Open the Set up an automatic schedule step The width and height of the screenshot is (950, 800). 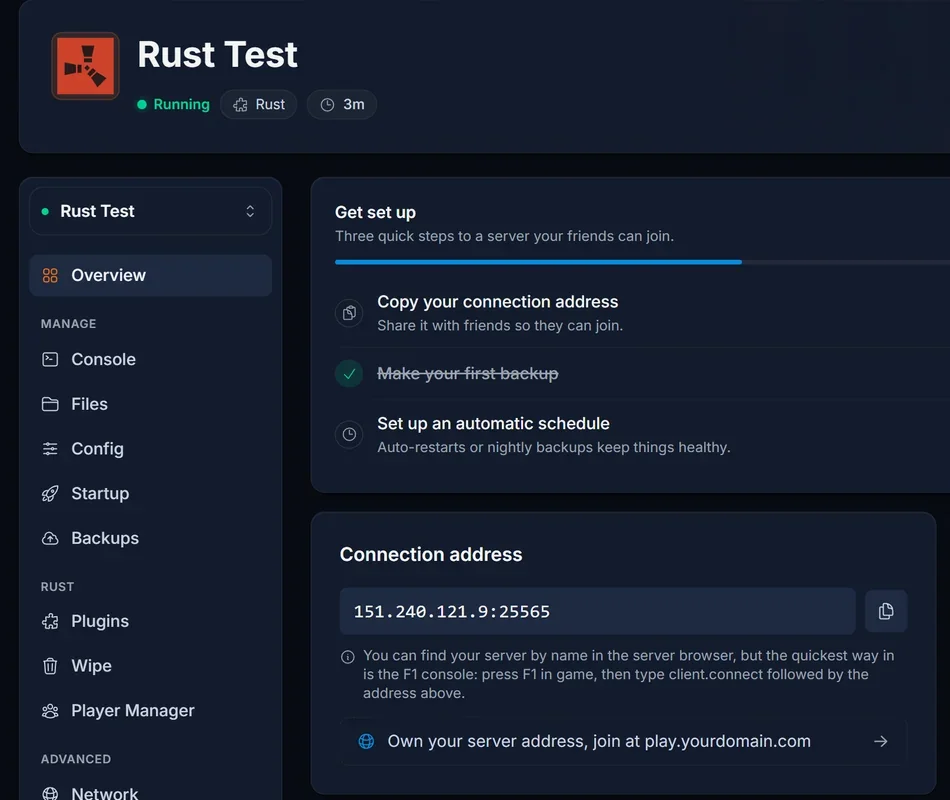tap(642, 435)
